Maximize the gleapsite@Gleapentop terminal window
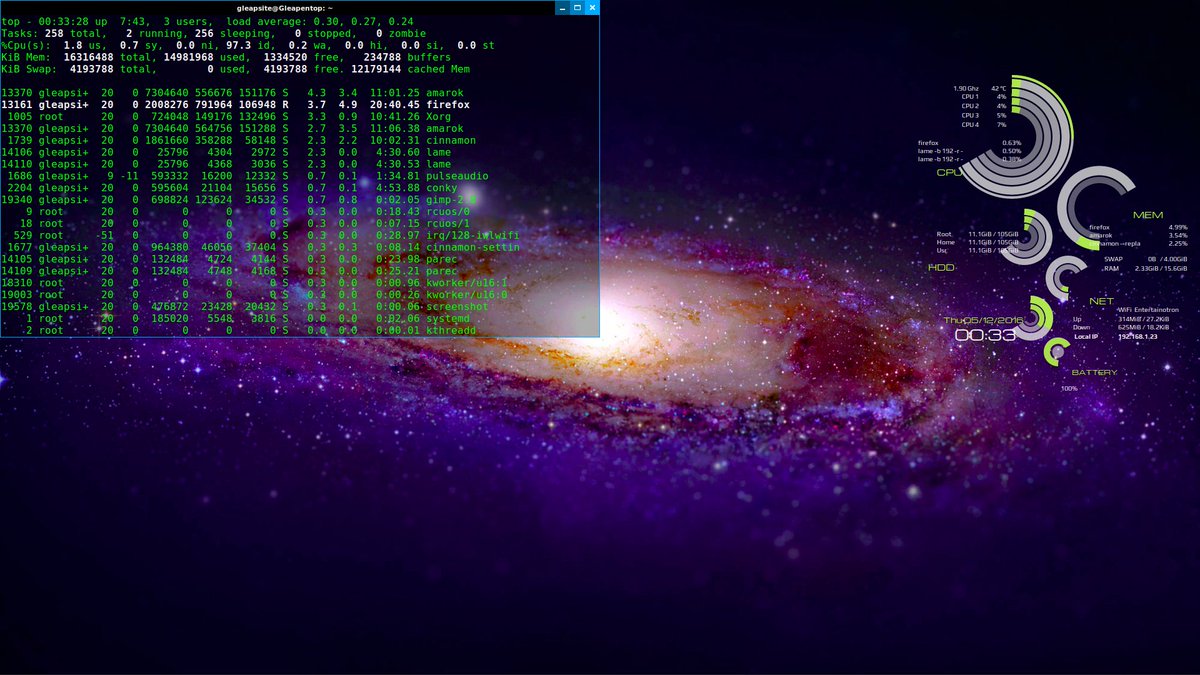Viewport: 1200px width, 675px height. point(577,7)
